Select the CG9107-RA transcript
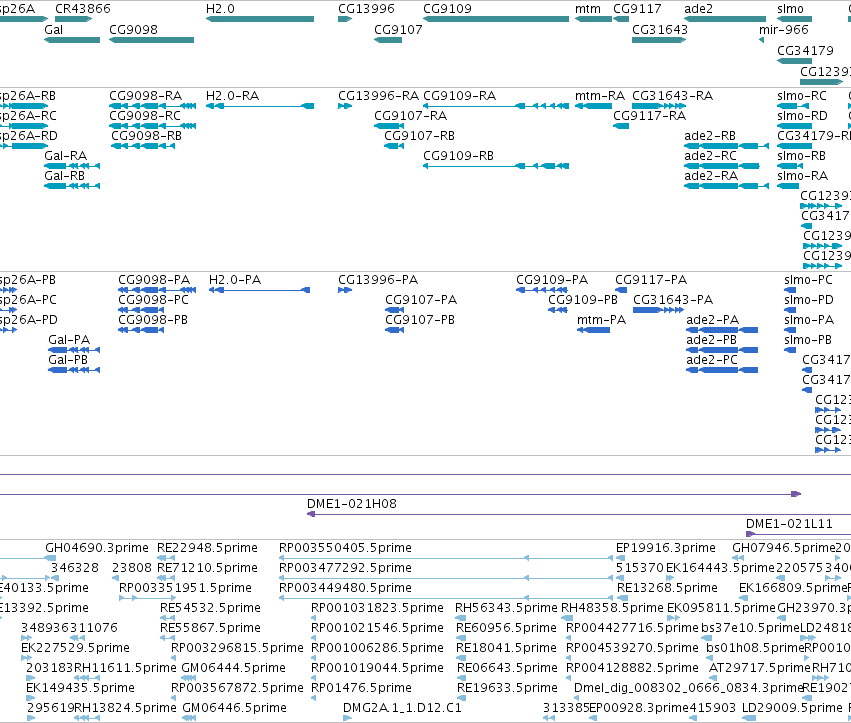 point(389,126)
